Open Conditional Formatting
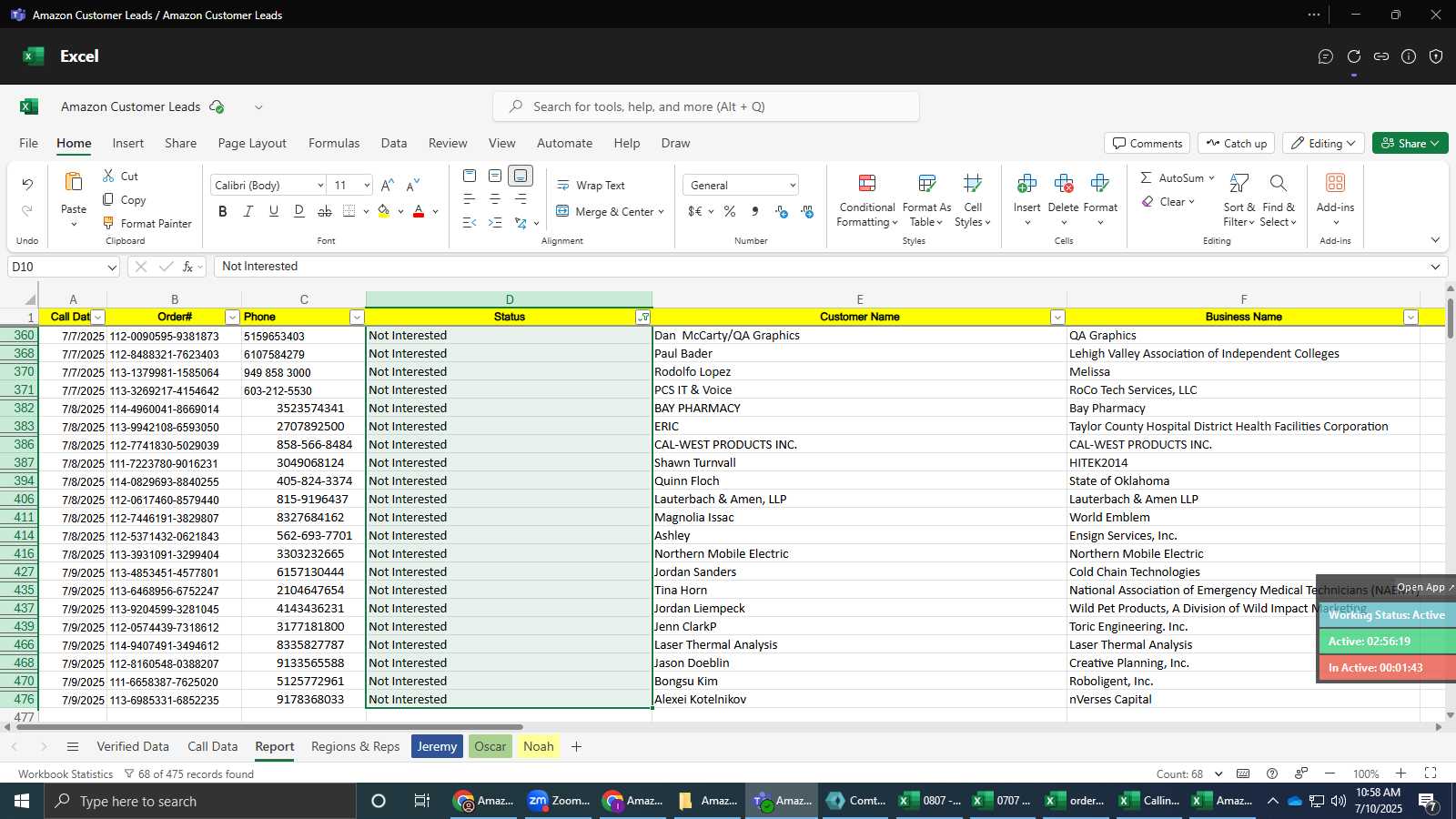Screen dimensions: 1456x819 tap(867, 200)
